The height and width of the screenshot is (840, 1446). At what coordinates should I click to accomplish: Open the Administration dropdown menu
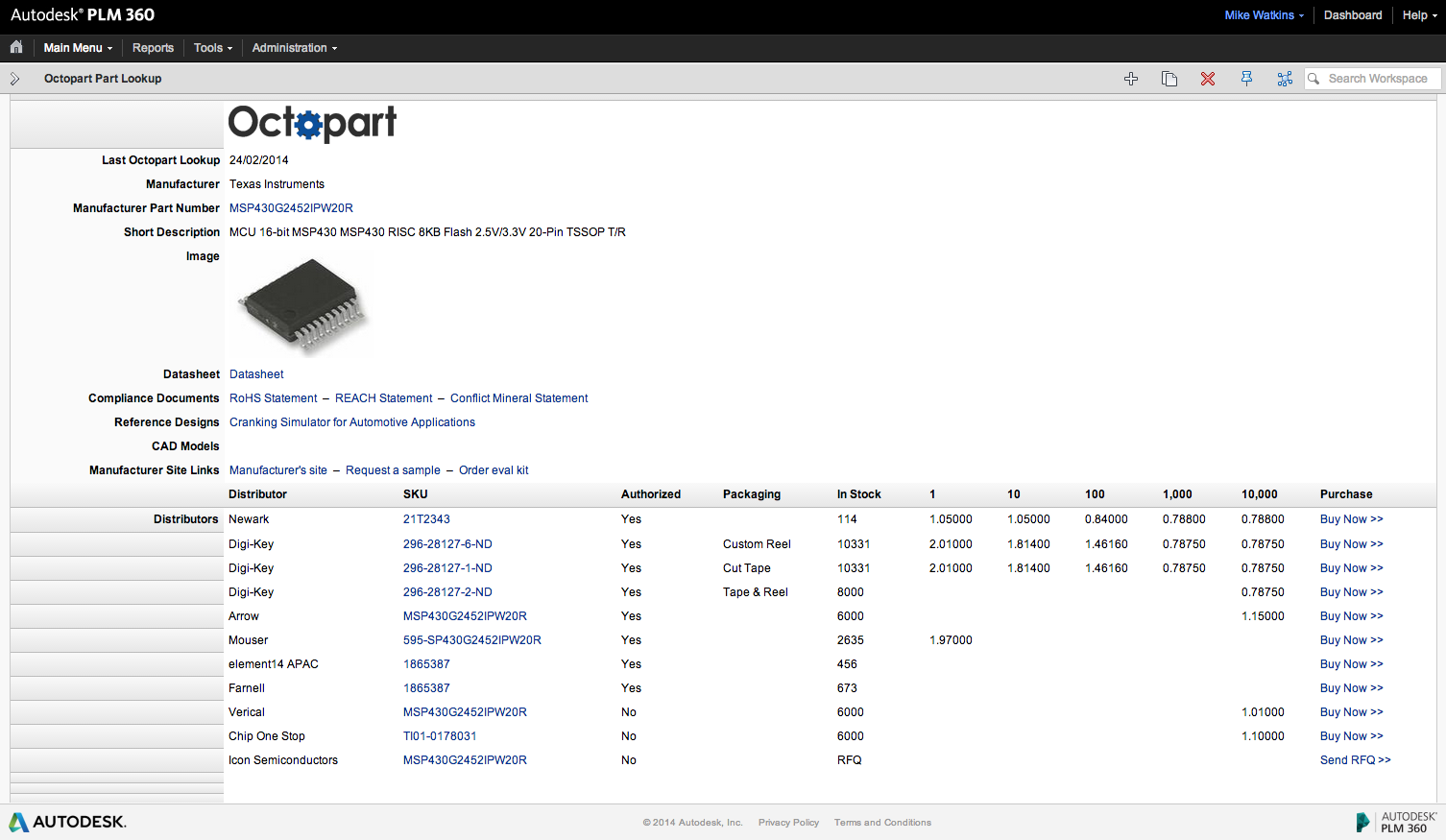click(x=295, y=48)
